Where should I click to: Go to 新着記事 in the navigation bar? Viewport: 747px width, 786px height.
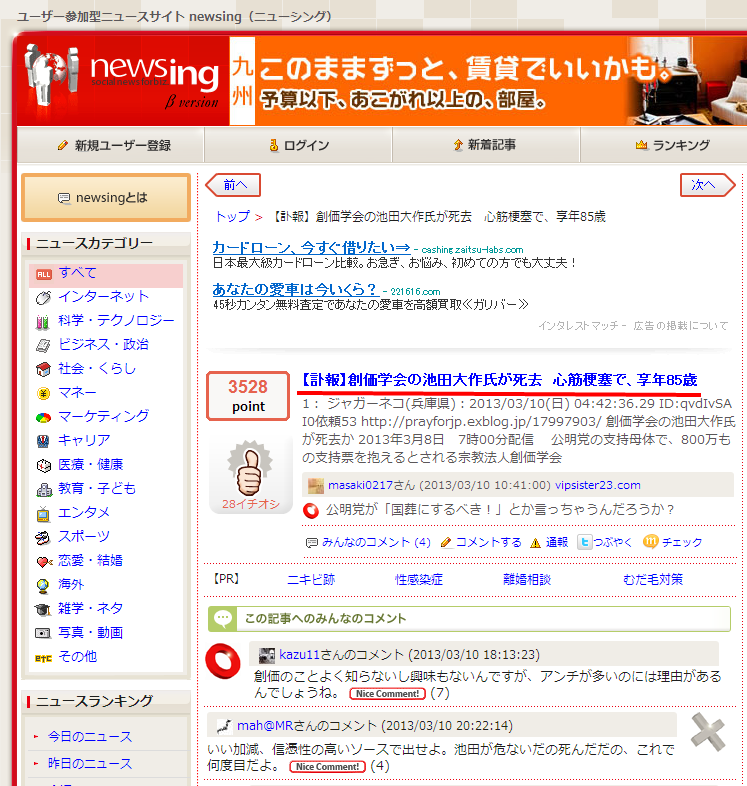pyautogui.click(x=485, y=145)
